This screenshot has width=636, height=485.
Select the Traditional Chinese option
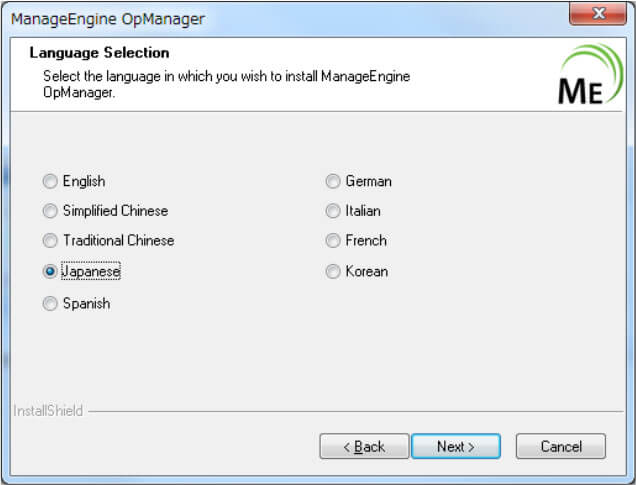coord(50,240)
